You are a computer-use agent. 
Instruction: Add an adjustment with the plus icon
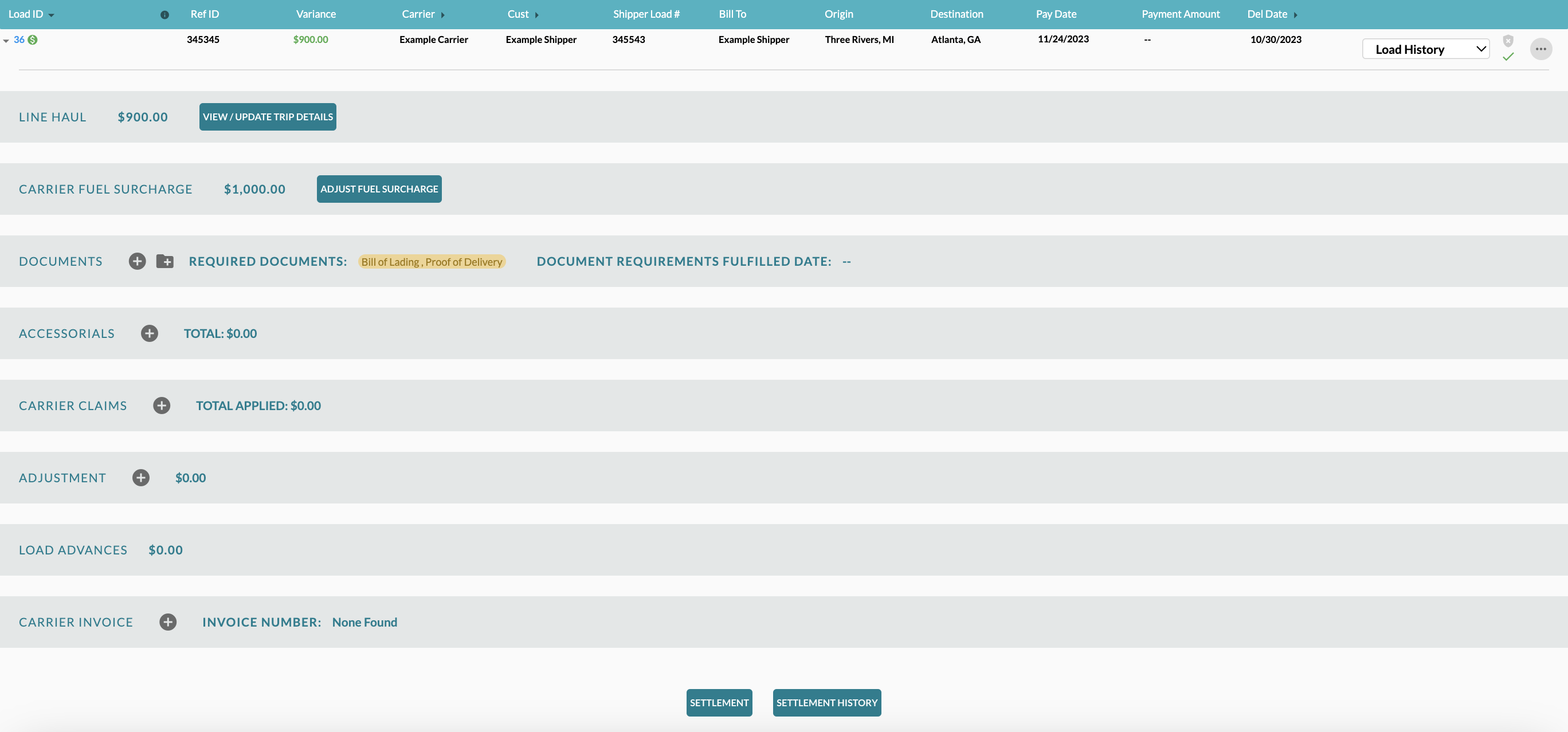pos(140,478)
